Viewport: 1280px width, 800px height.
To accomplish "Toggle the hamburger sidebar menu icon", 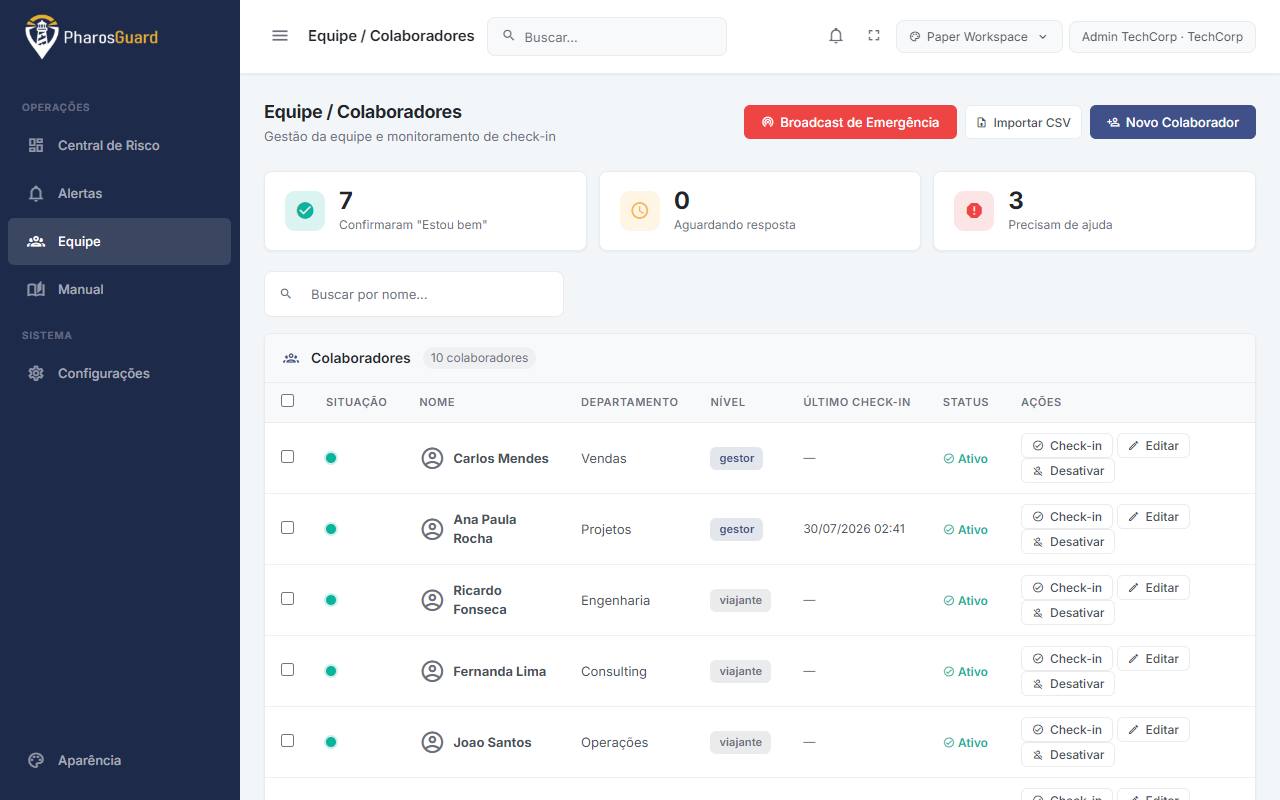I will click(x=280, y=36).
